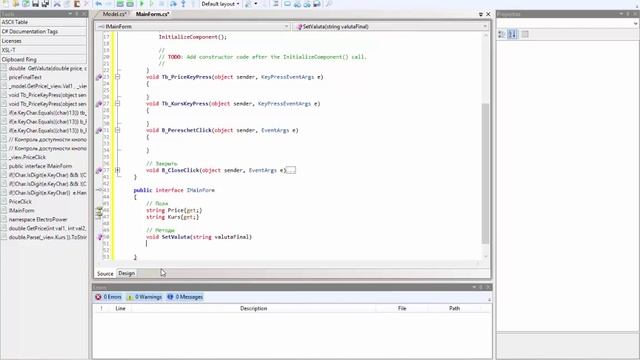Click the editor scrollbar down arrow

point(485,256)
